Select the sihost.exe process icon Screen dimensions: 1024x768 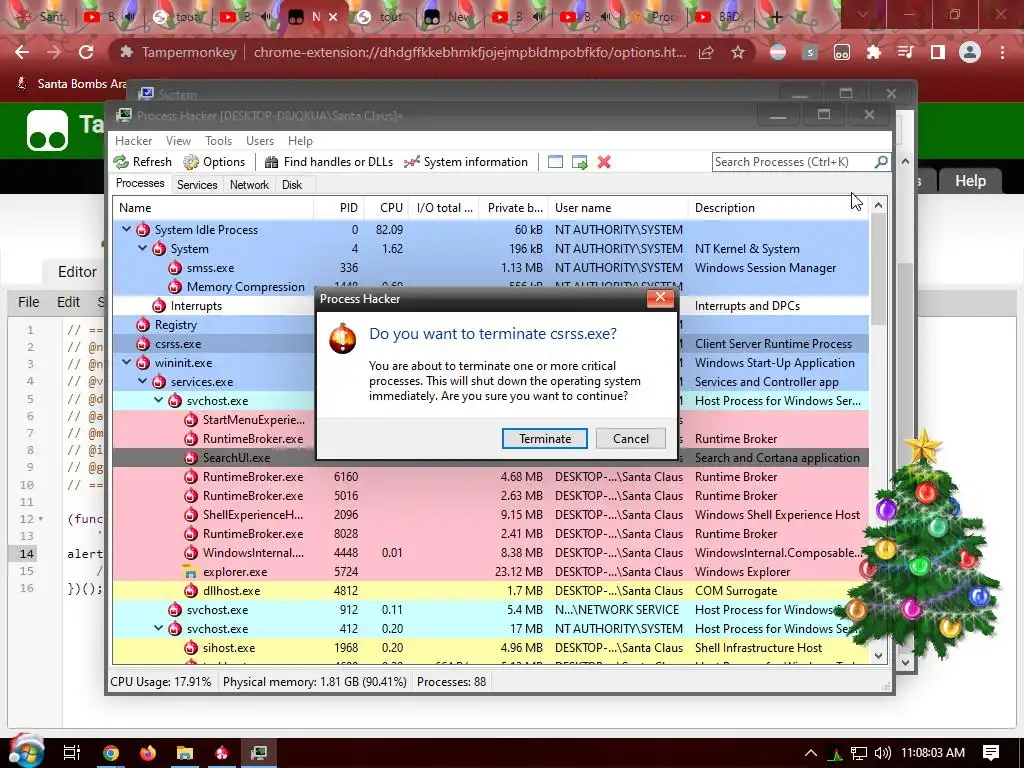tap(190, 648)
